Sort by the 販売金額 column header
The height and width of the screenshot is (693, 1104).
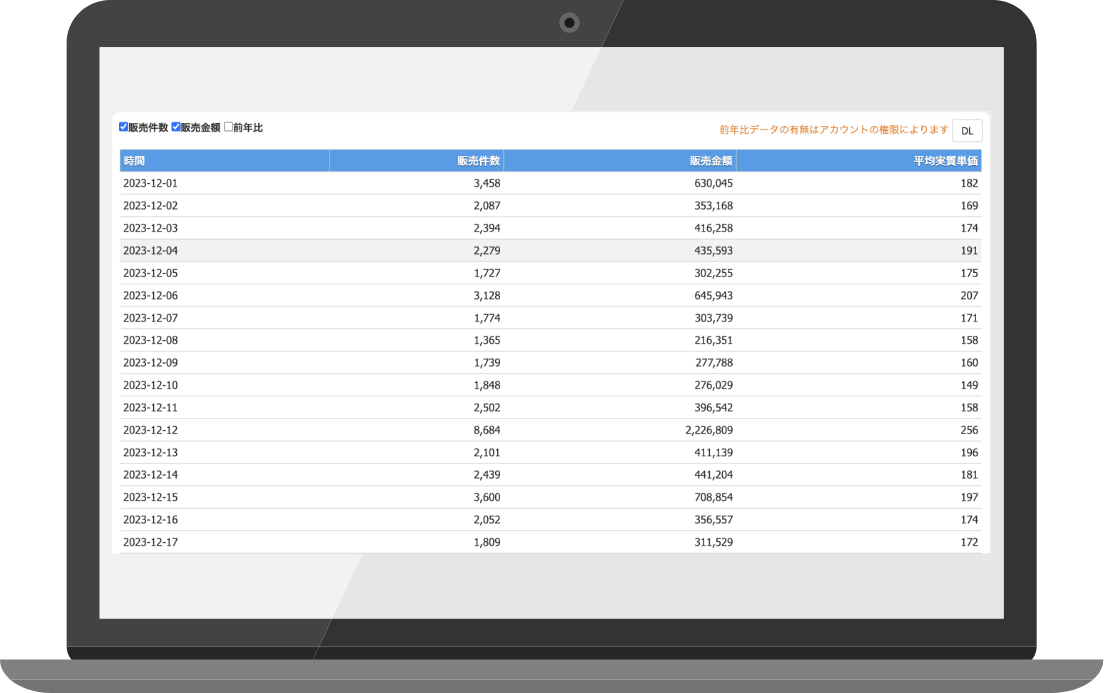pos(710,160)
